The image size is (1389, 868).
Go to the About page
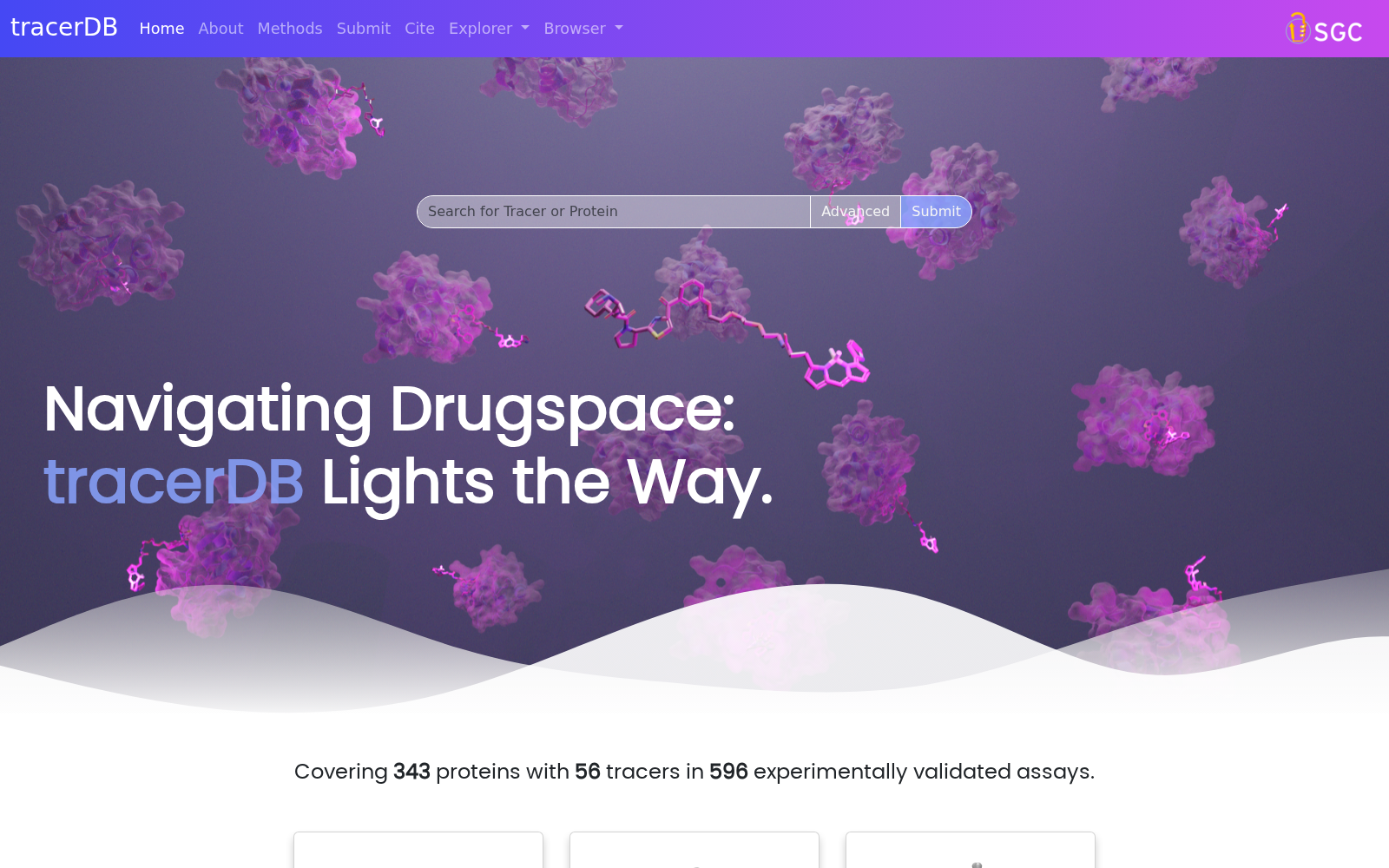pos(221,29)
